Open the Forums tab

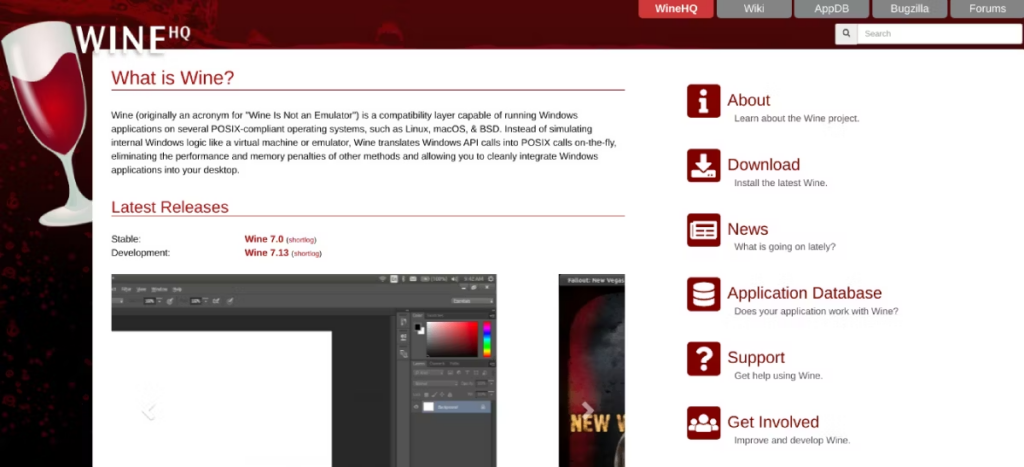pyautogui.click(x=987, y=8)
